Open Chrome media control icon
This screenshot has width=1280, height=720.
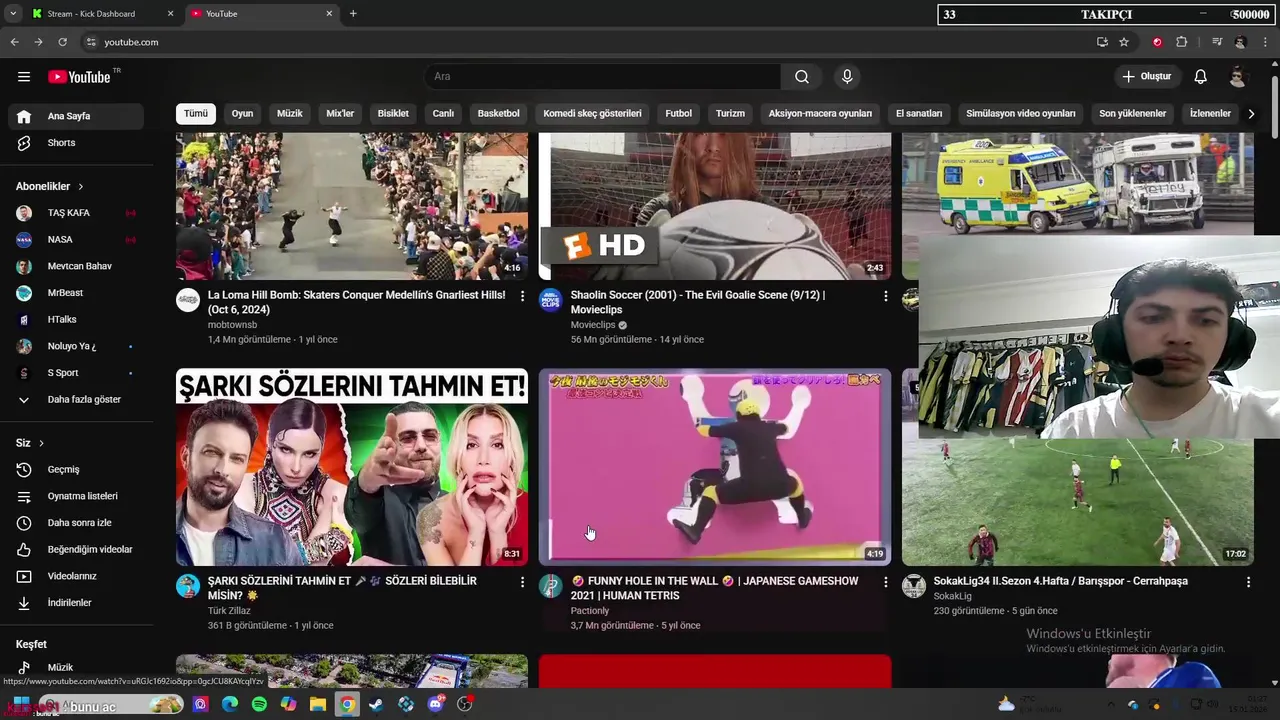pyautogui.click(x=1216, y=42)
